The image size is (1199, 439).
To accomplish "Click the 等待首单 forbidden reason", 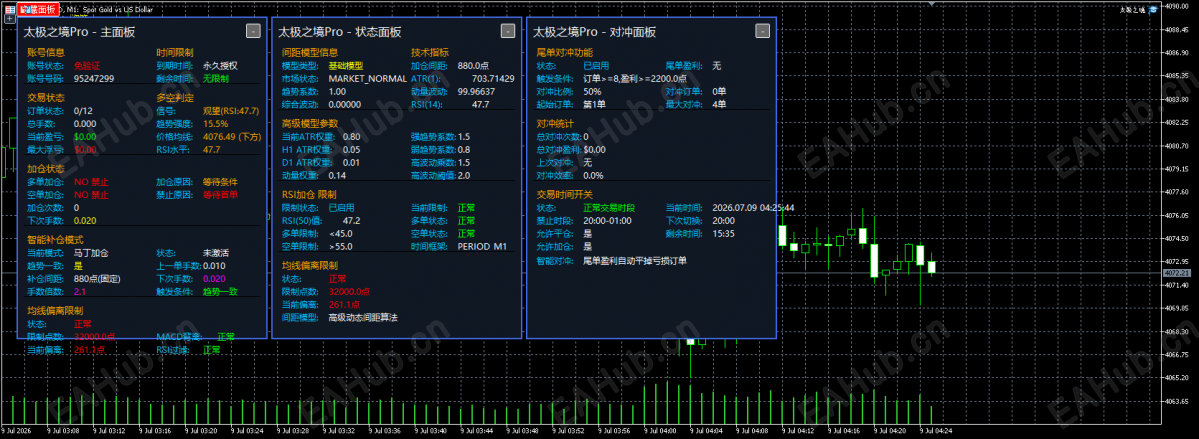I will pos(220,195).
